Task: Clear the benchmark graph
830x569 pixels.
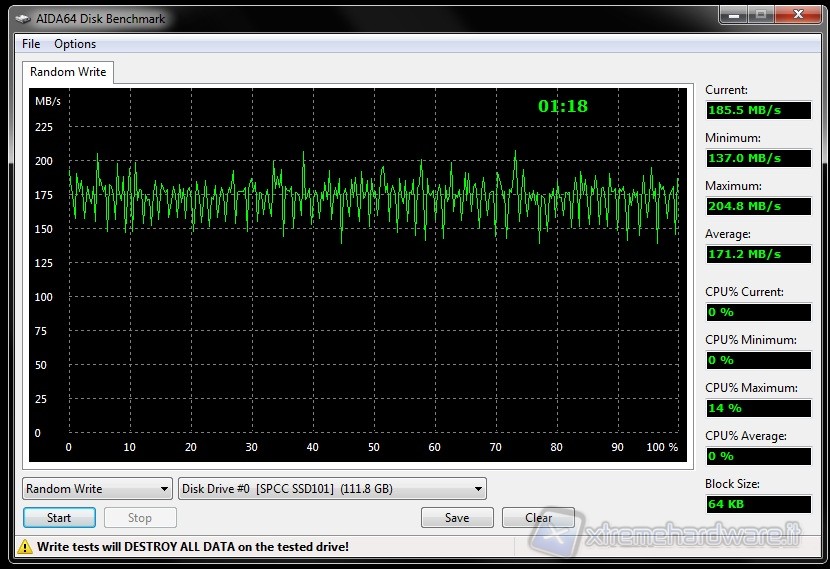Action: [538, 518]
